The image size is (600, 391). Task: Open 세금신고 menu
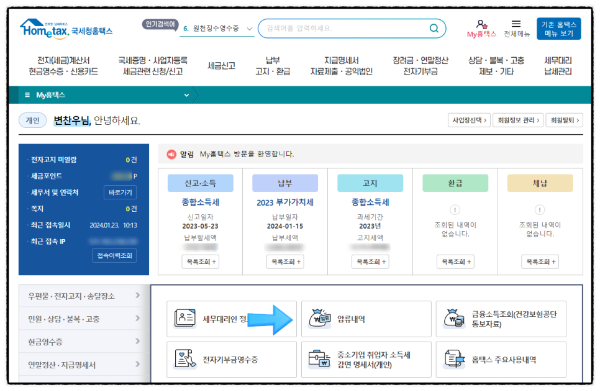coord(221,66)
